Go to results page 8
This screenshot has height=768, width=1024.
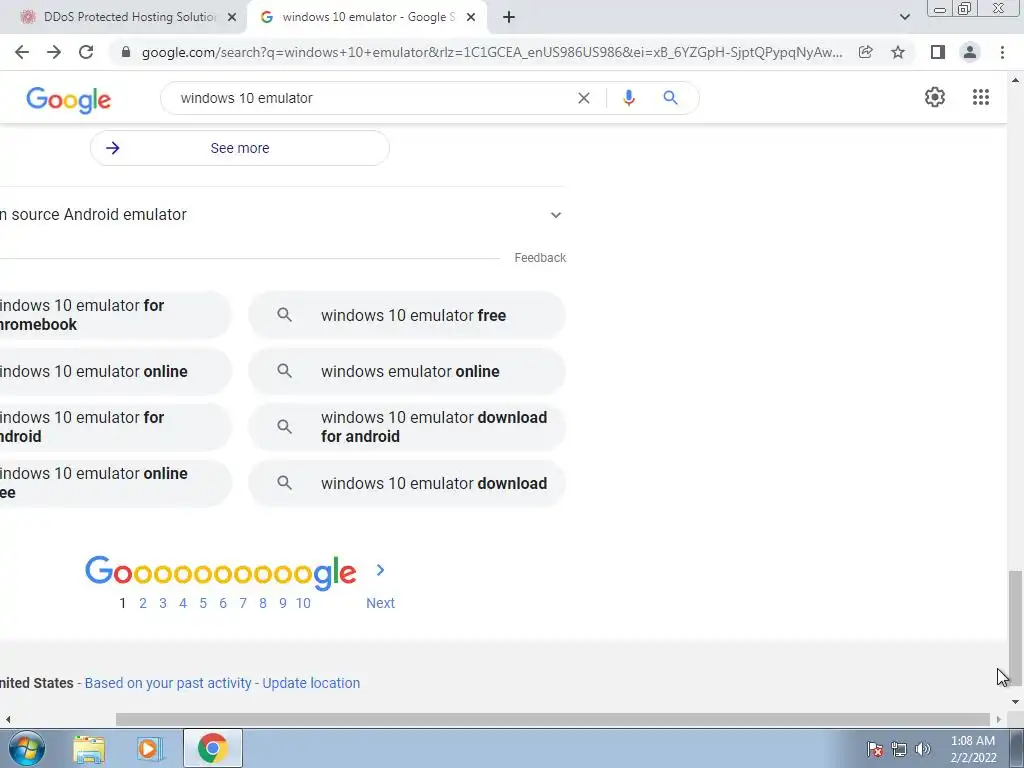263,603
